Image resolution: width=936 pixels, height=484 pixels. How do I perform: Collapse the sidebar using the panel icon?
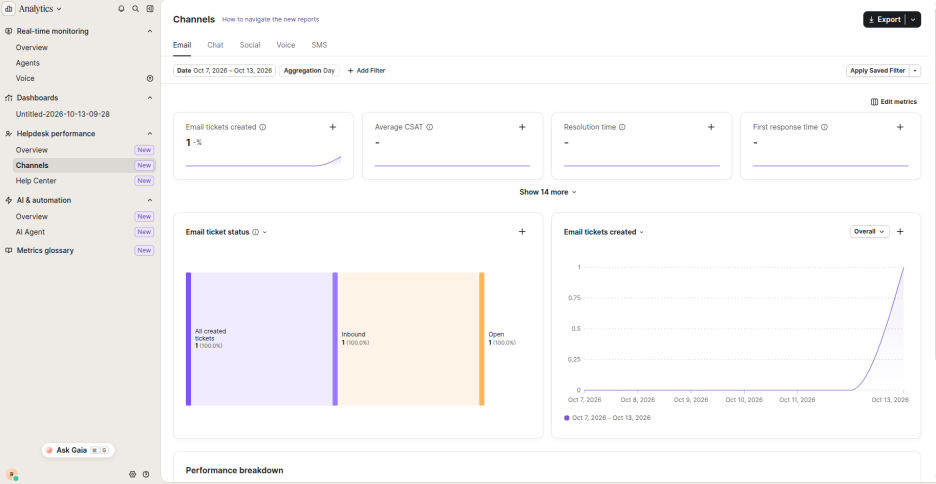(150, 9)
